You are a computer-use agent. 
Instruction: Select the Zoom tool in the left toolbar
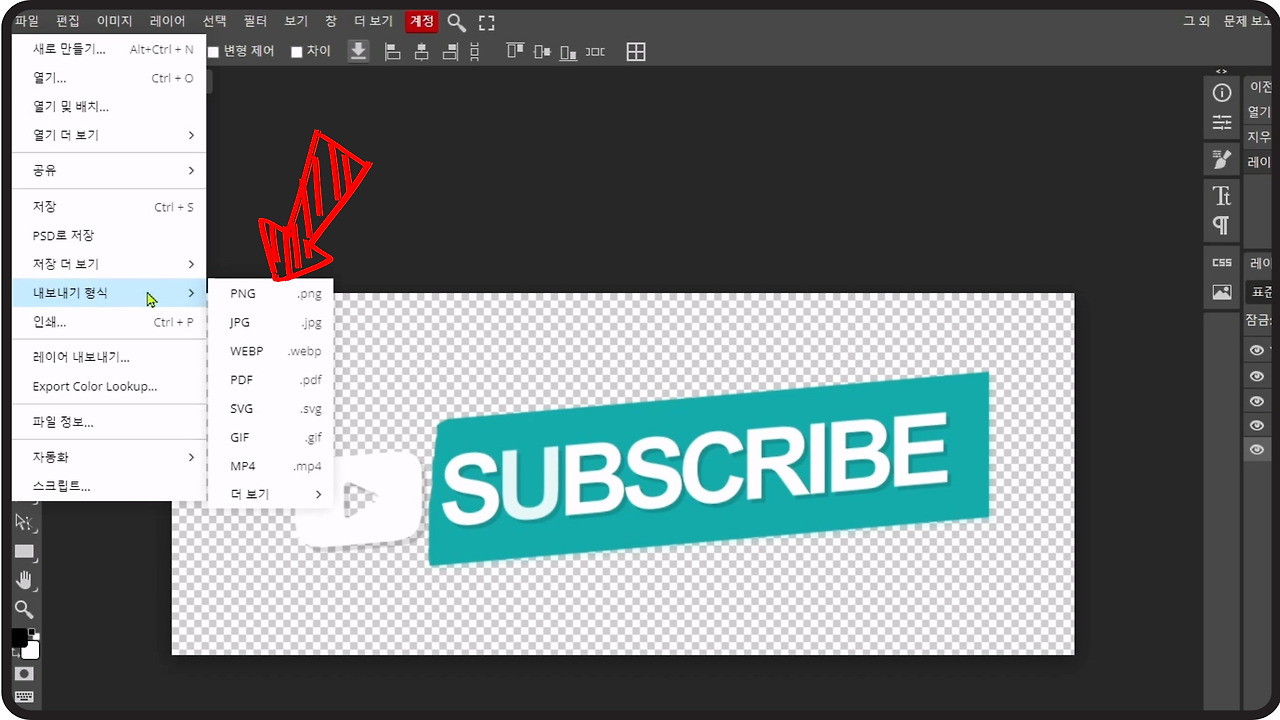pyautogui.click(x=24, y=609)
